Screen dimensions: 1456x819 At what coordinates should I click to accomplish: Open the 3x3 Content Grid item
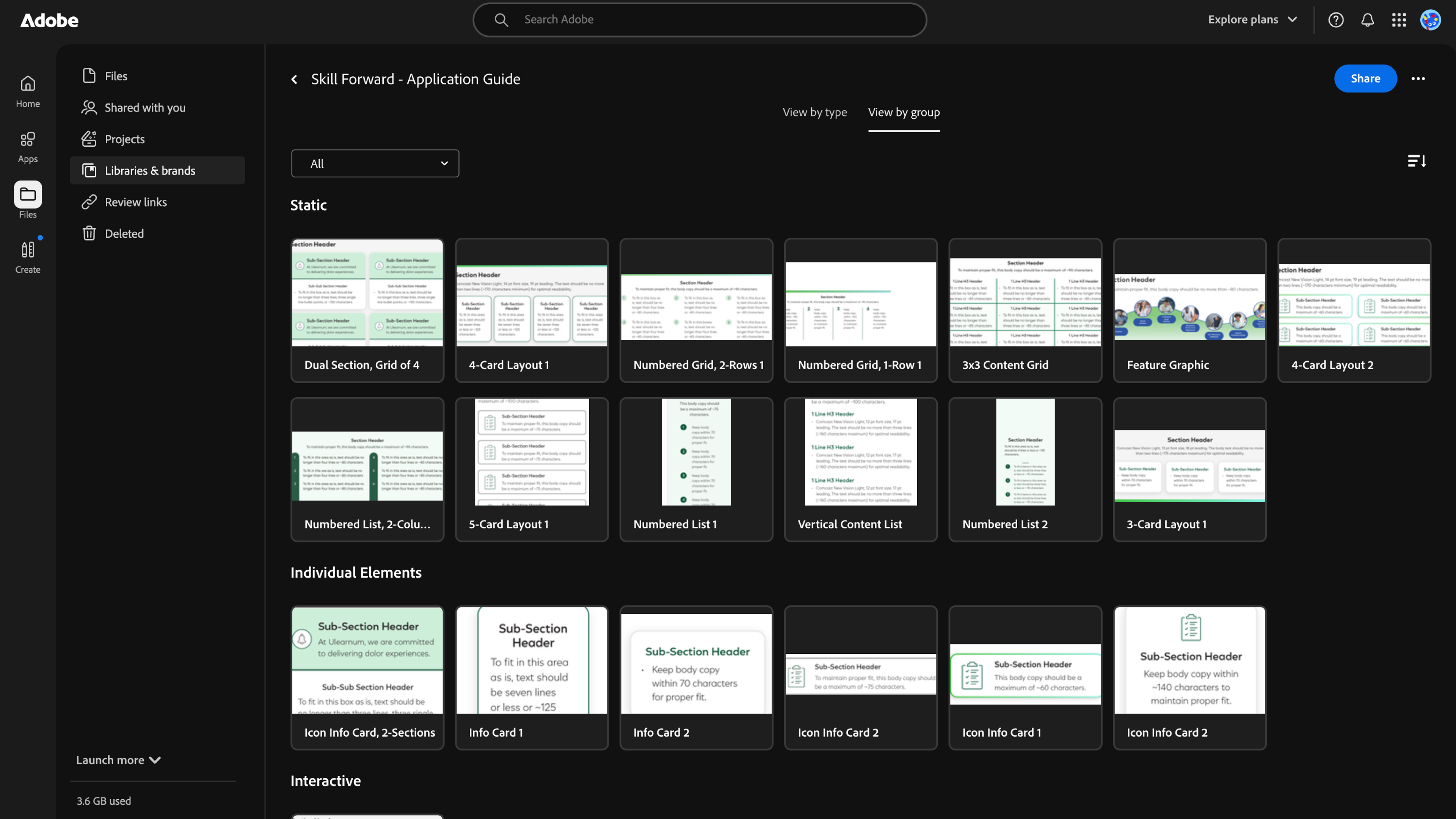1025,310
